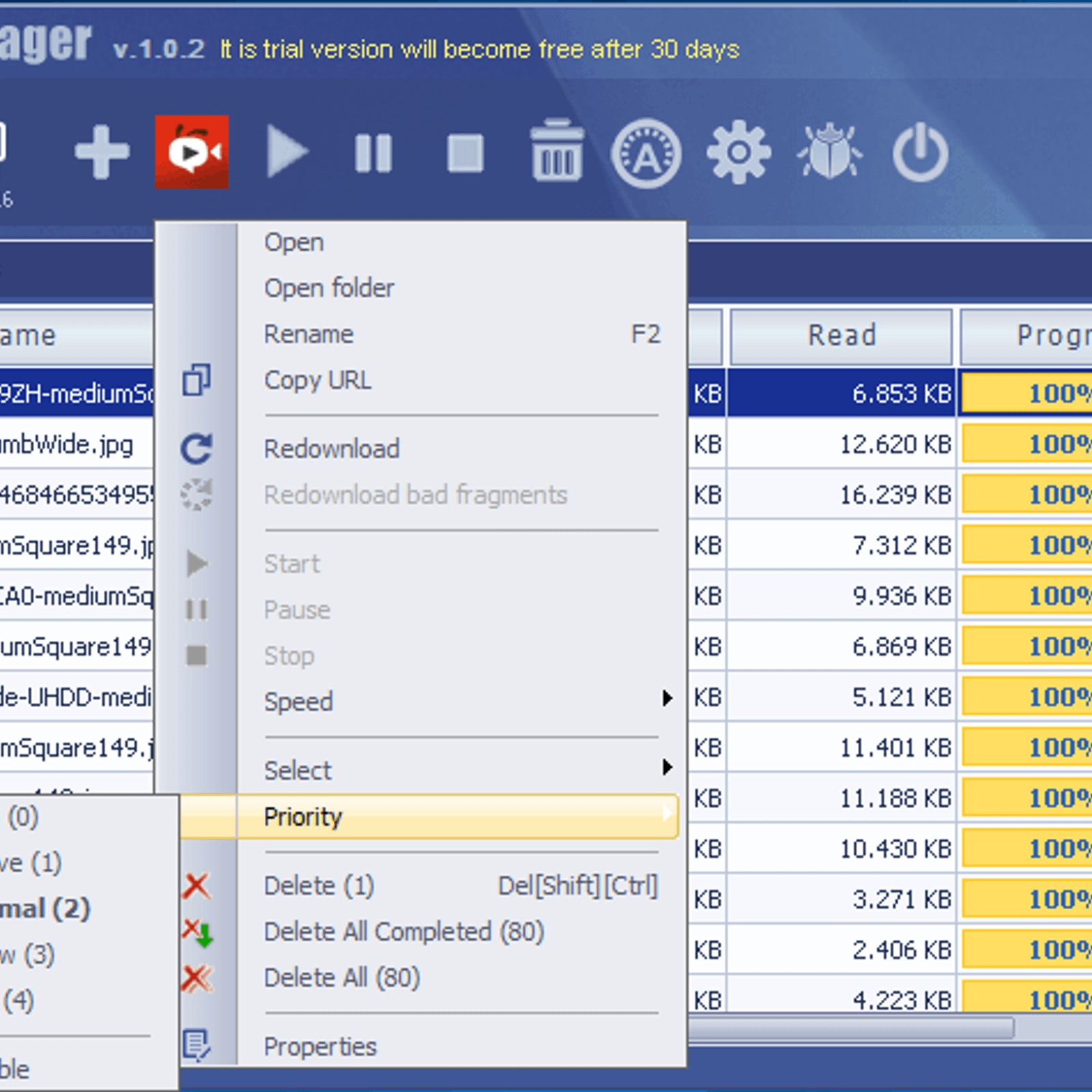Image resolution: width=1092 pixels, height=1092 pixels.
Task: Toggle the automatic mode 'A' icon
Action: click(x=646, y=154)
